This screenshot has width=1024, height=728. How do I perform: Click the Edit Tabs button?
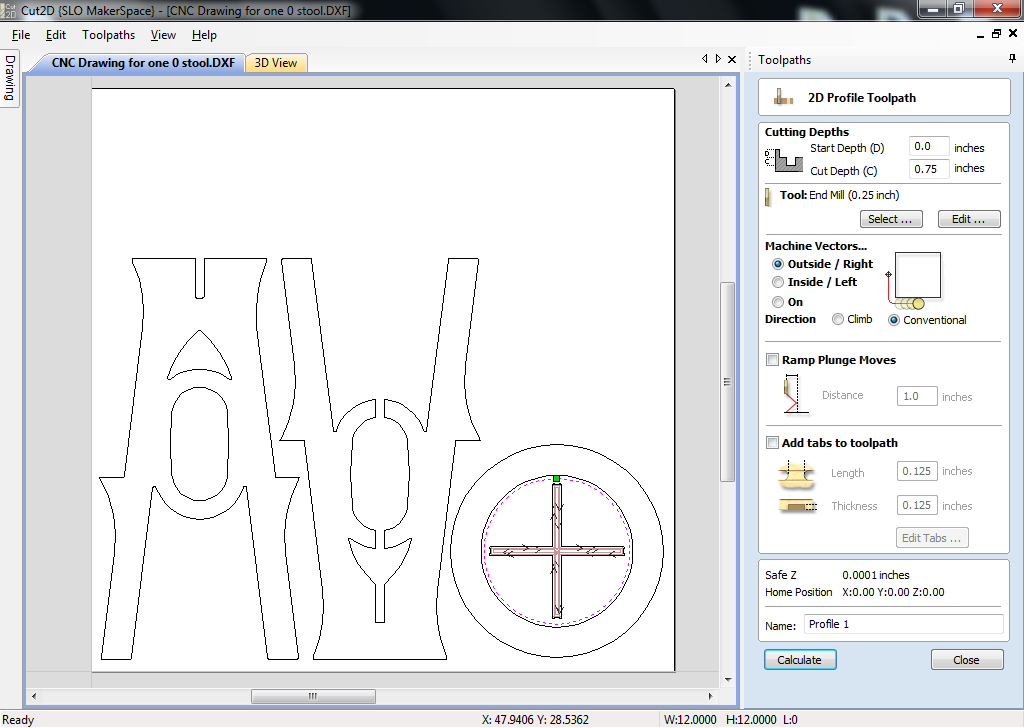pyautogui.click(x=932, y=538)
